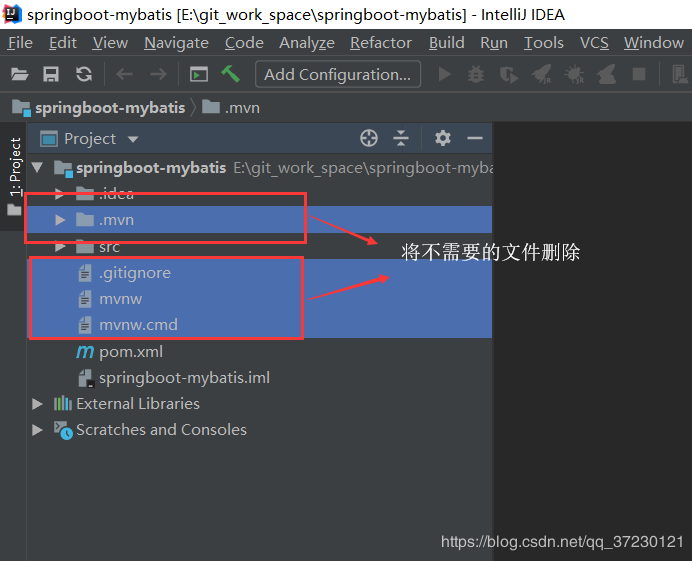Click the locate target crosshair icon in Project panel
692x561 pixels.
click(369, 138)
